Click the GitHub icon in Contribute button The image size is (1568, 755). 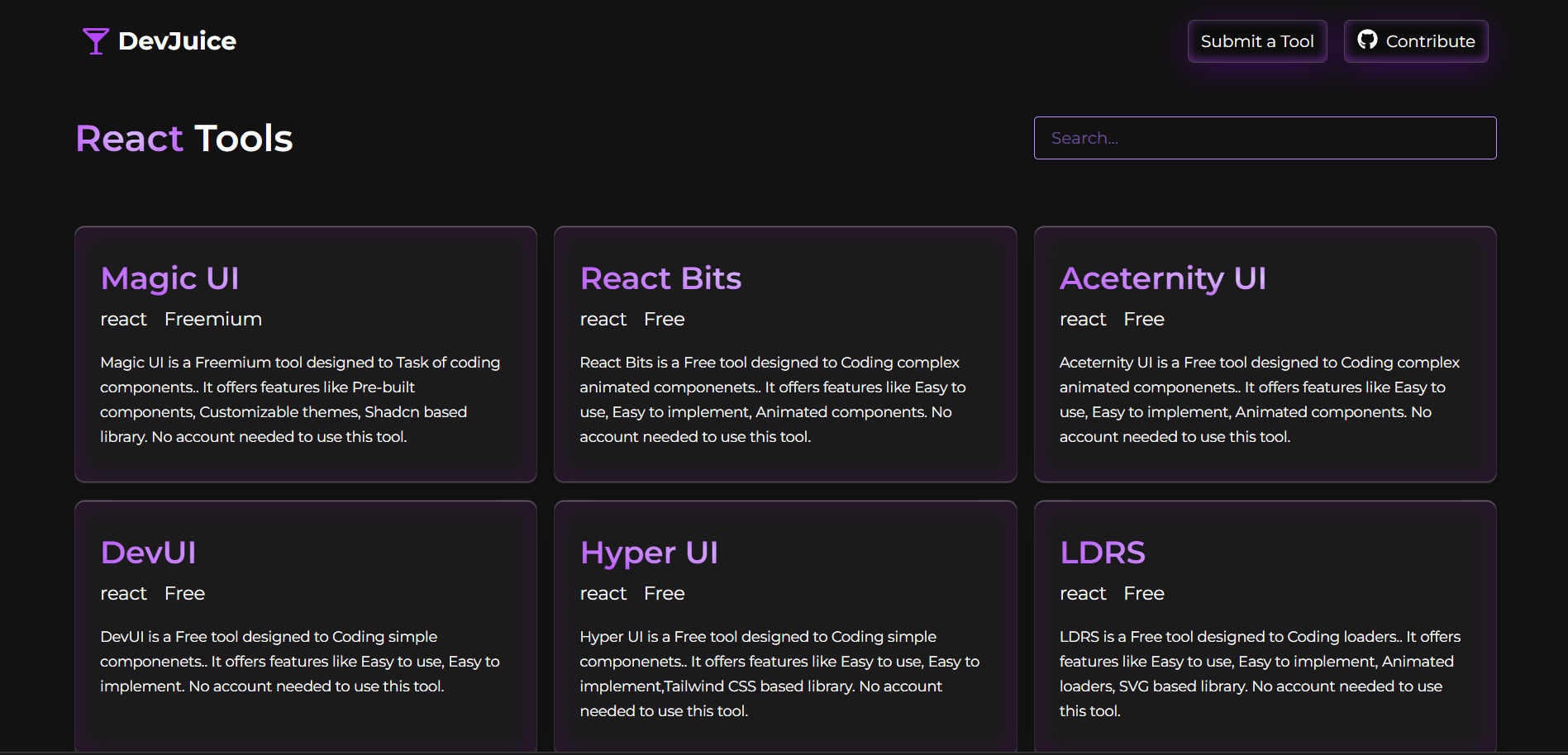(1367, 40)
